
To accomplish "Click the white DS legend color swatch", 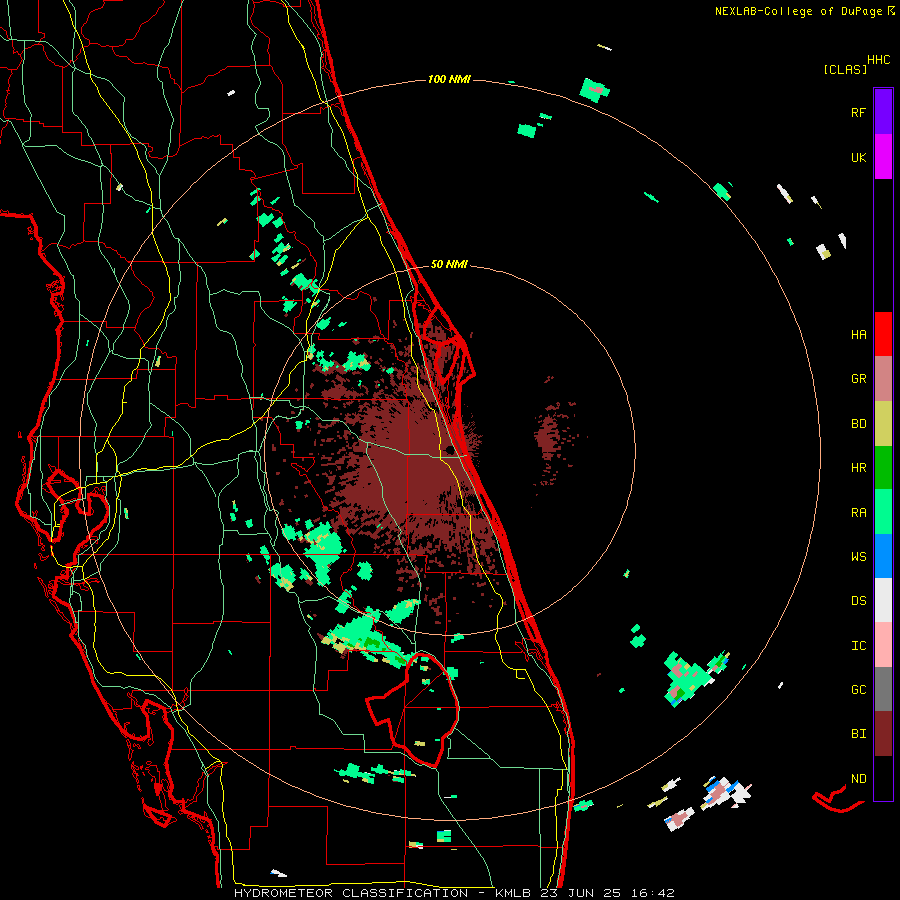I will (883, 600).
